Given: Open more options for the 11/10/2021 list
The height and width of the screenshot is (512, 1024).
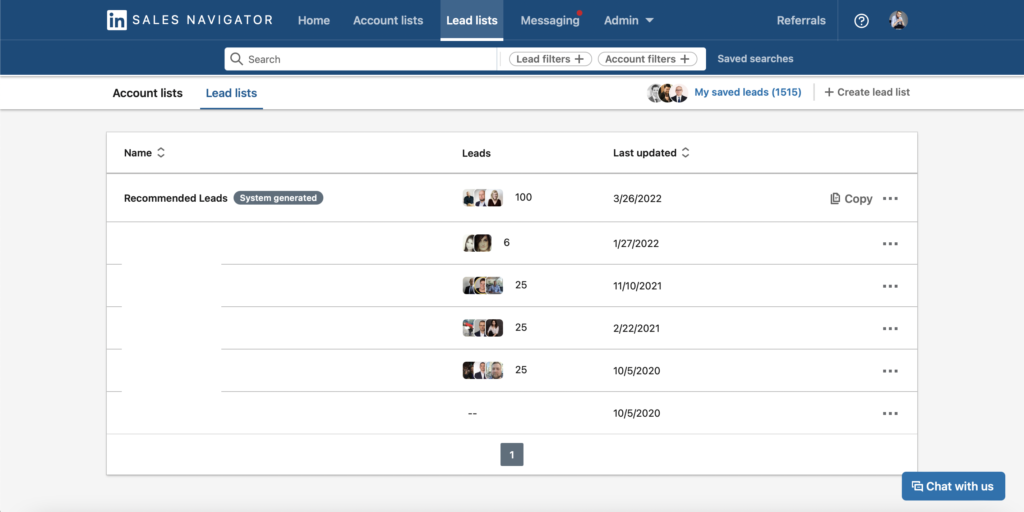Looking at the screenshot, I should (890, 286).
